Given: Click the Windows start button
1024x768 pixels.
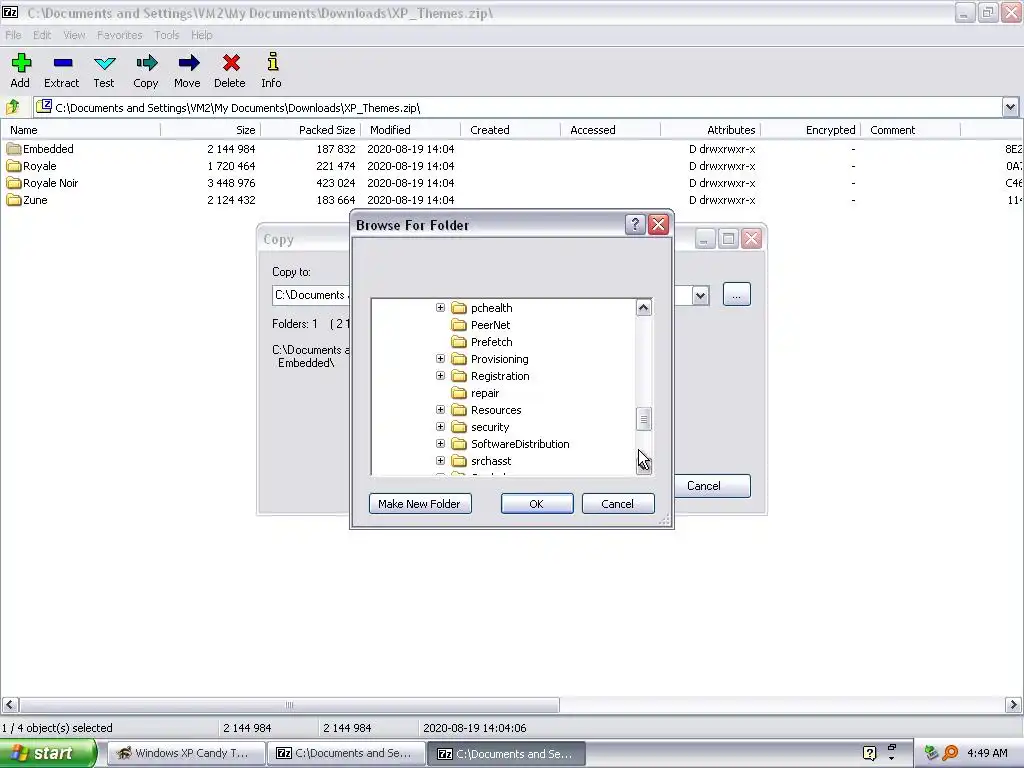Looking at the screenshot, I should pos(48,753).
